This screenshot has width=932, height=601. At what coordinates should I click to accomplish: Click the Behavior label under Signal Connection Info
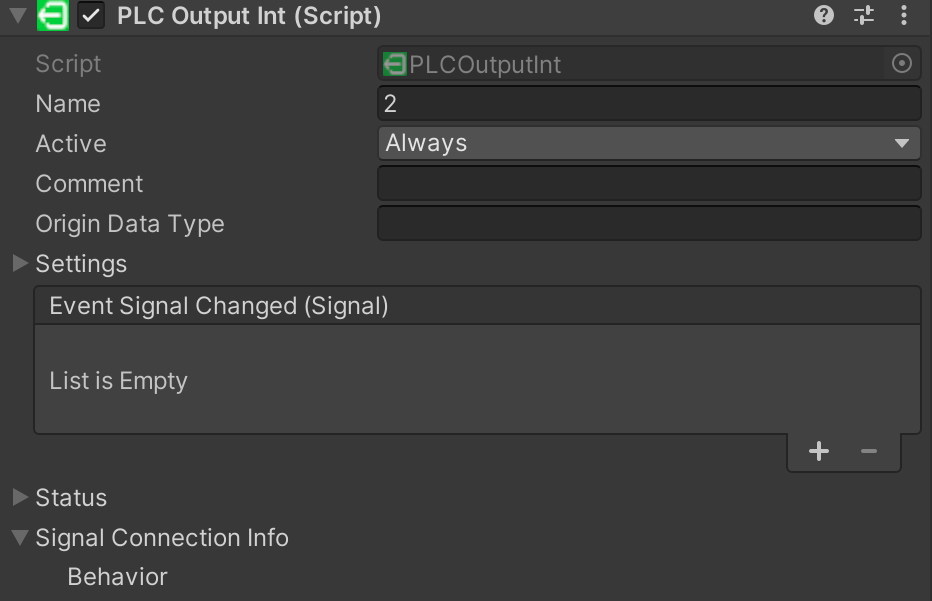point(117,577)
